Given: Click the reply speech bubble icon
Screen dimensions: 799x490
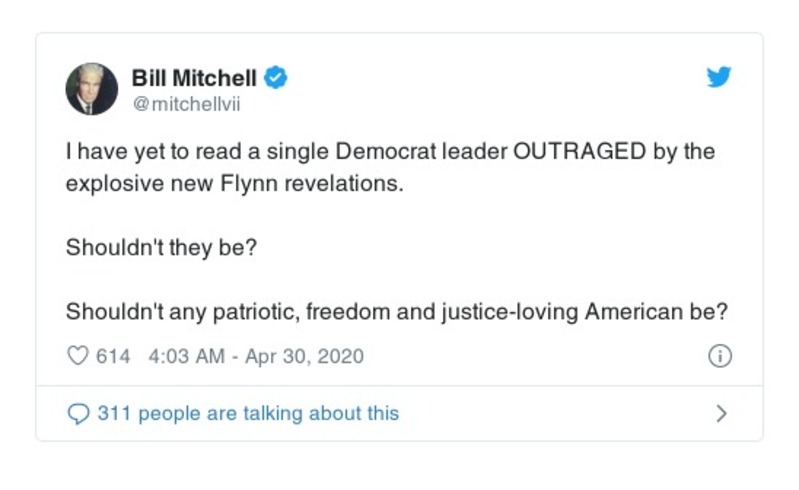Looking at the screenshot, I should click(77, 413).
